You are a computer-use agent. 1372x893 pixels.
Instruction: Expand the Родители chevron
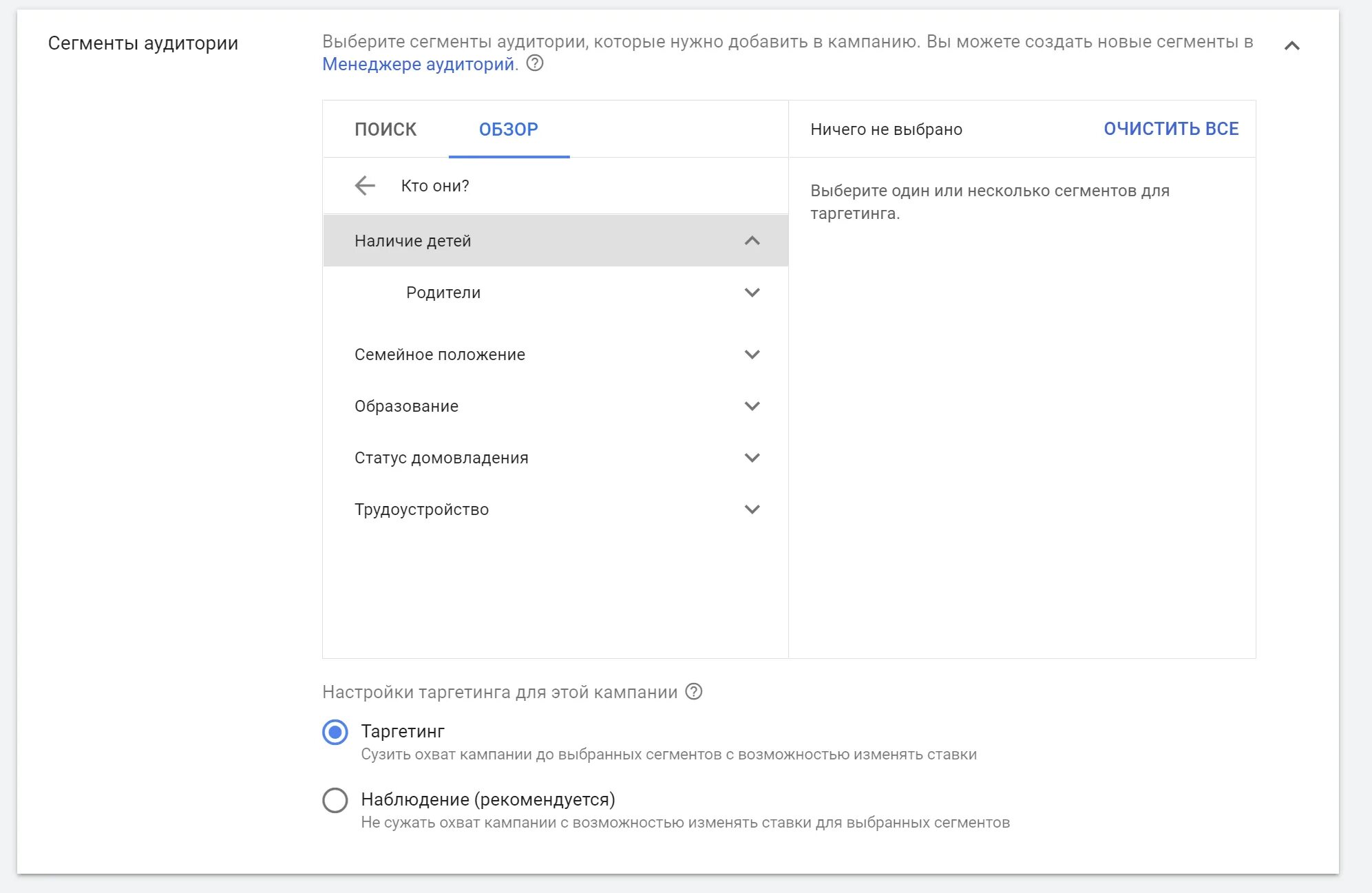click(752, 293)
